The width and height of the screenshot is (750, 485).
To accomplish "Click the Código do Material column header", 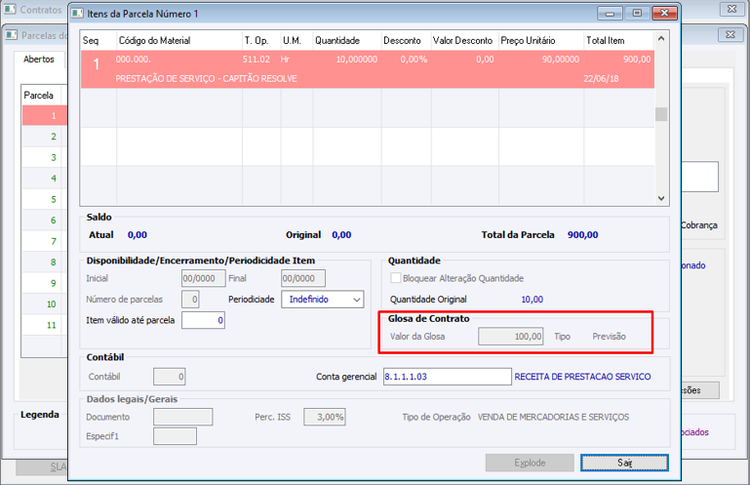I will click(x=179, y=41).
